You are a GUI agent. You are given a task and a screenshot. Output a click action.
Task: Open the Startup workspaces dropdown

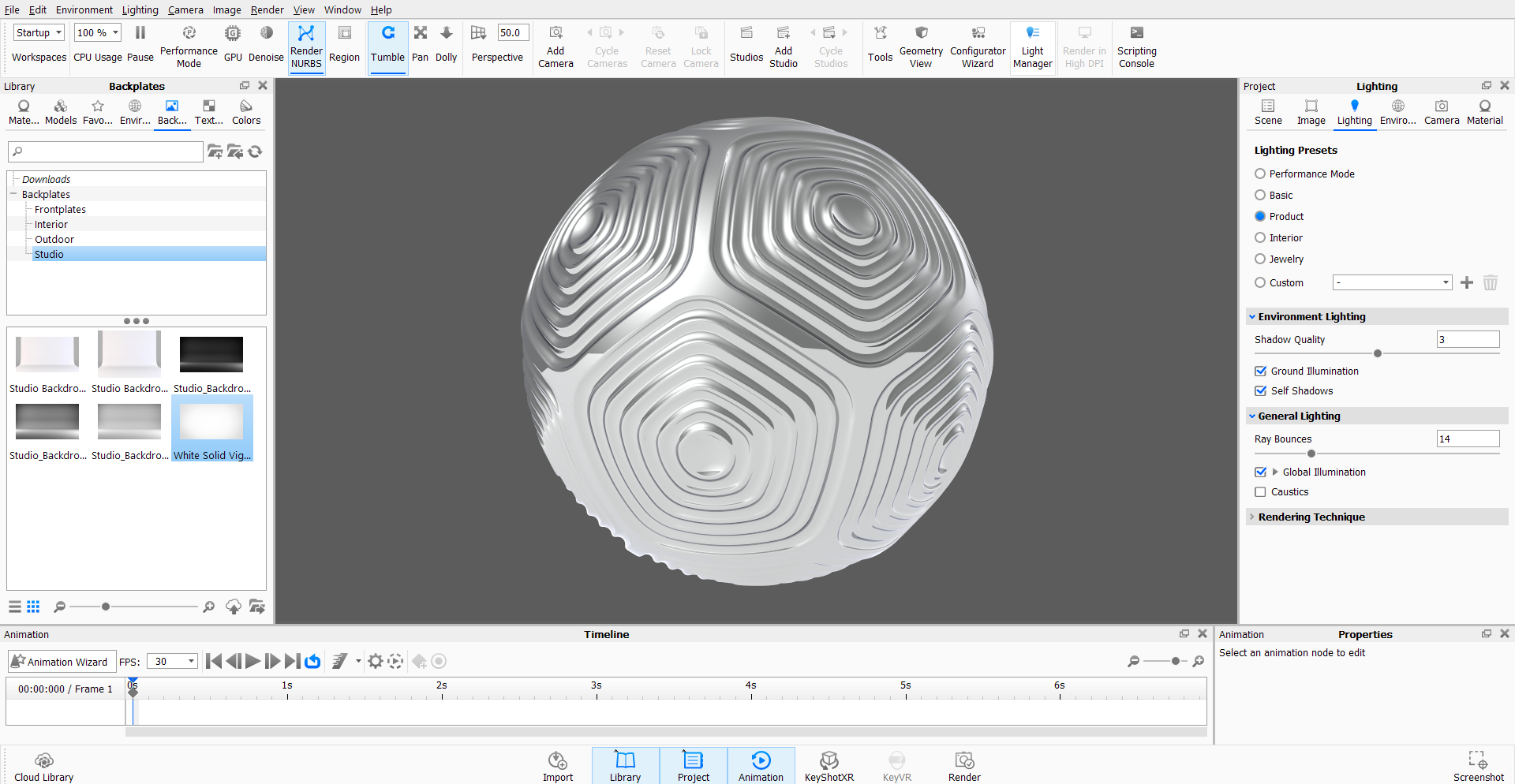click(x=39, y=33)
